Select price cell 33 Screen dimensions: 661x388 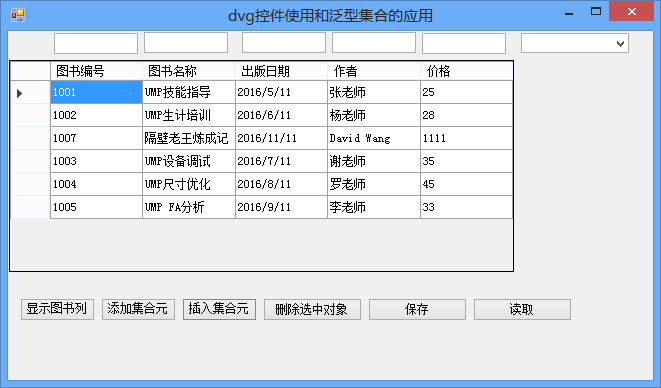(x=467, y=207)
